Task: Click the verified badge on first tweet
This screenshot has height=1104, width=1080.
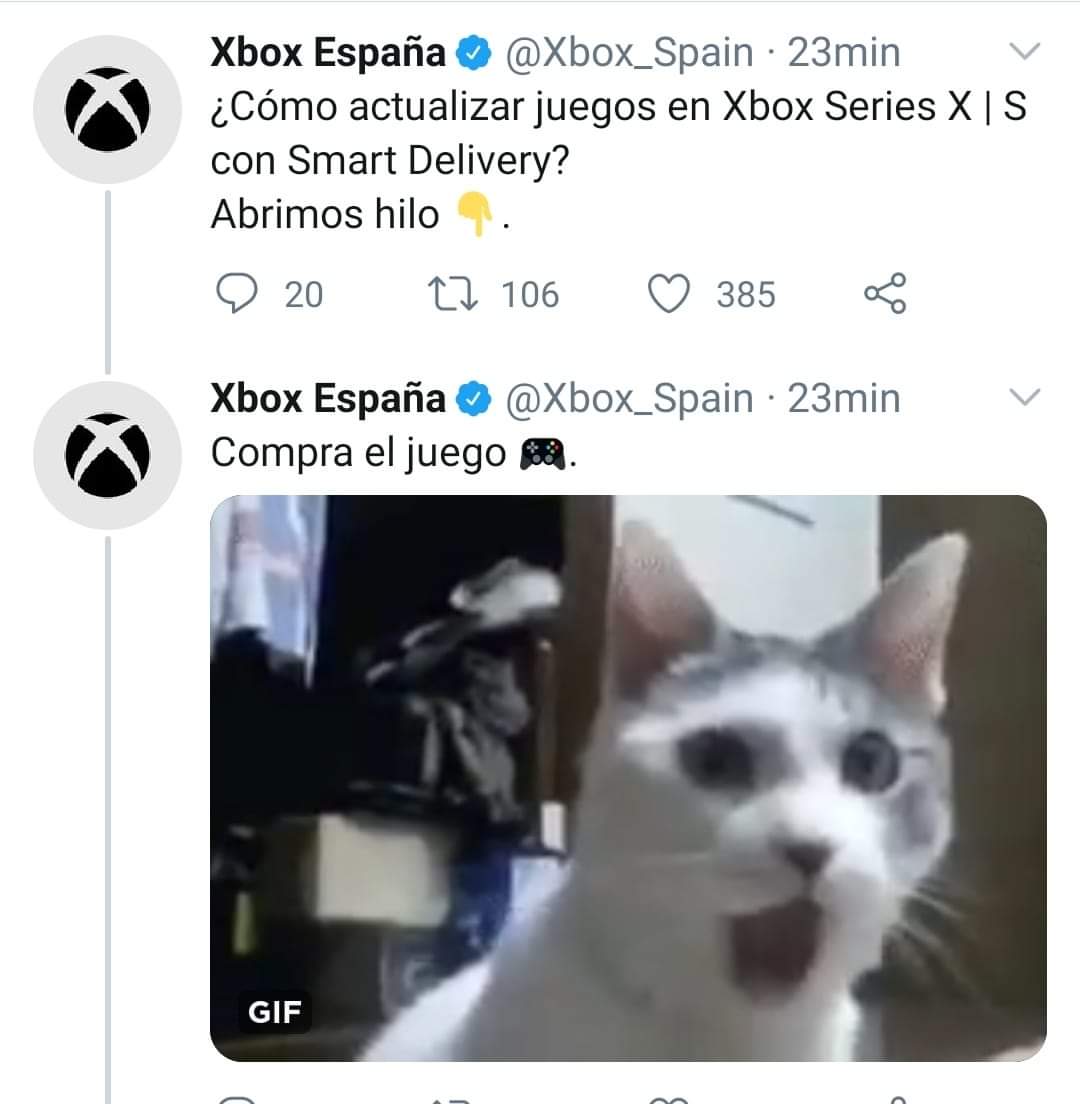Action: (x=475, y=53)
